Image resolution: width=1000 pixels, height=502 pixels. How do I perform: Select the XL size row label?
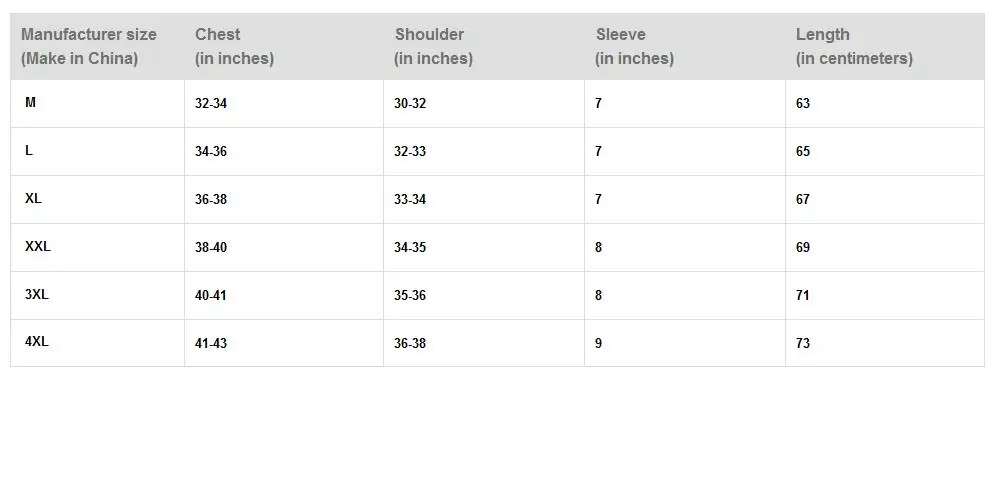[x=34, y=199]
